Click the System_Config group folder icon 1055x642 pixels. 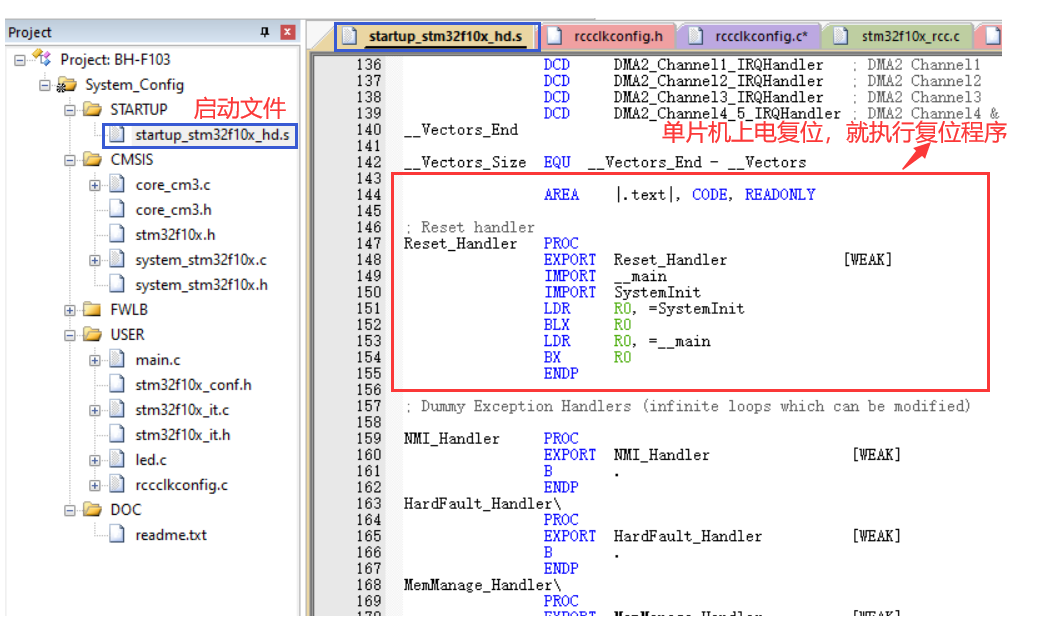(x=68, y=83)
